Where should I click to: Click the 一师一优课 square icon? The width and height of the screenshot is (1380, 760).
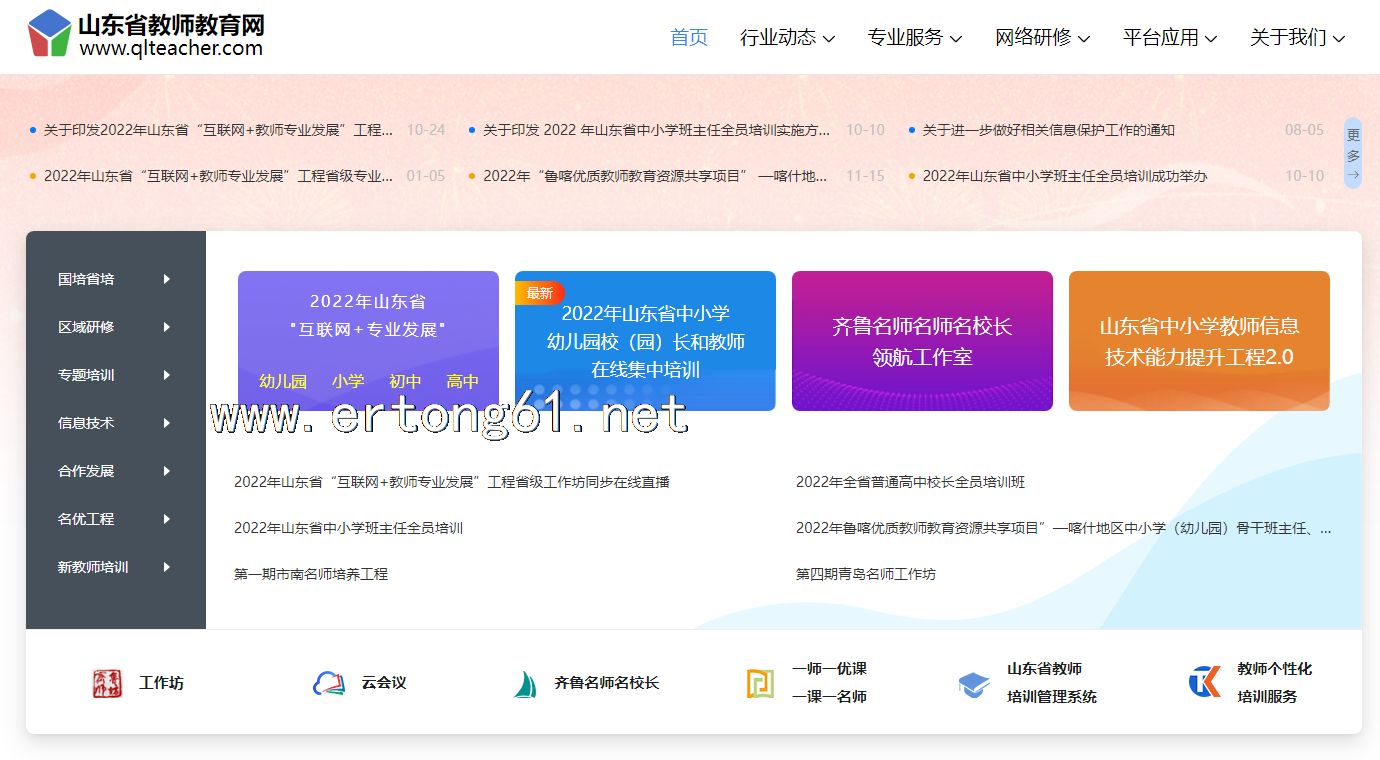click(x=760, y=683)
